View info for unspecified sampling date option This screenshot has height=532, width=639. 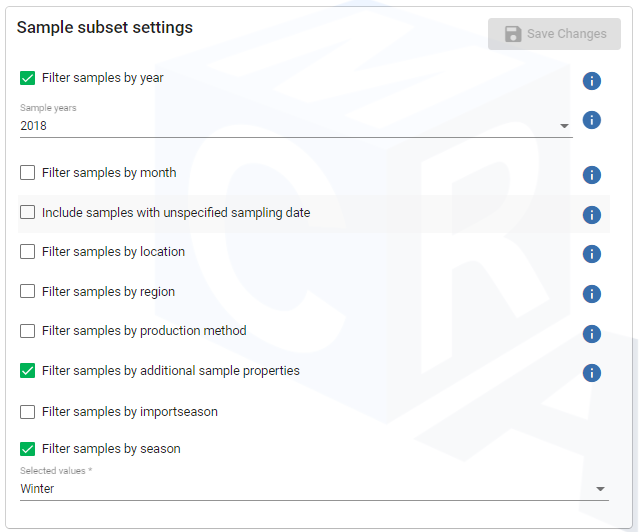(591, 214)
